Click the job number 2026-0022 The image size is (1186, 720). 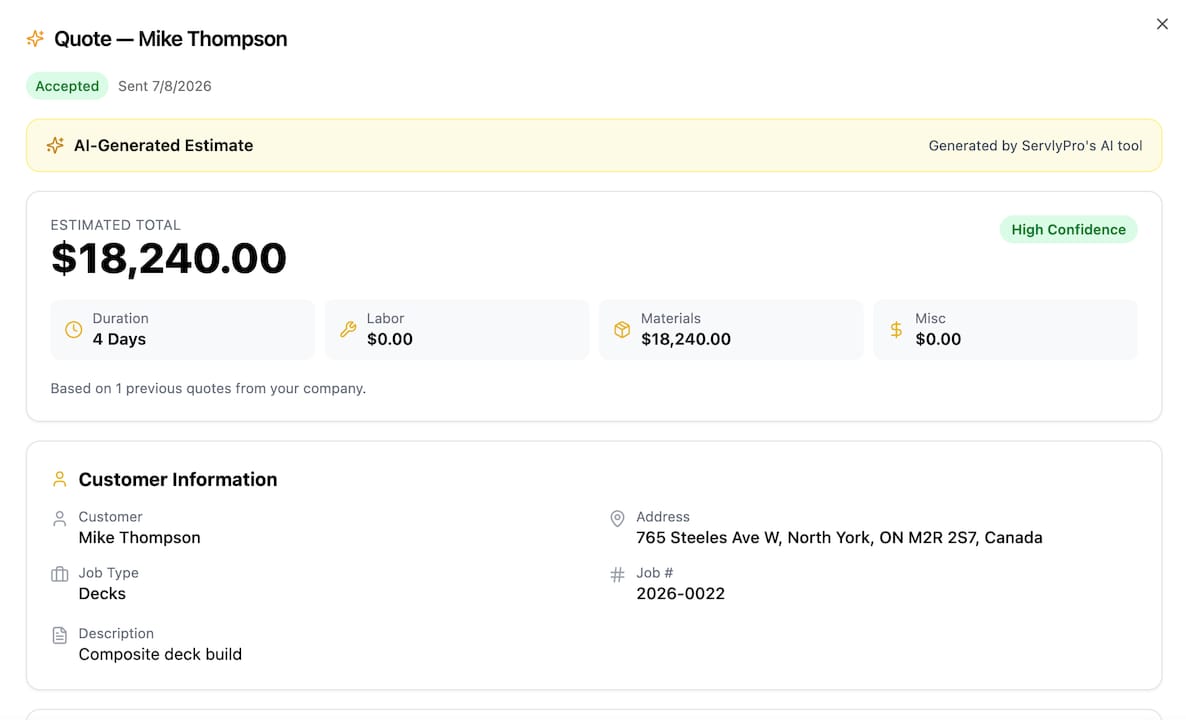click(681, 594)
